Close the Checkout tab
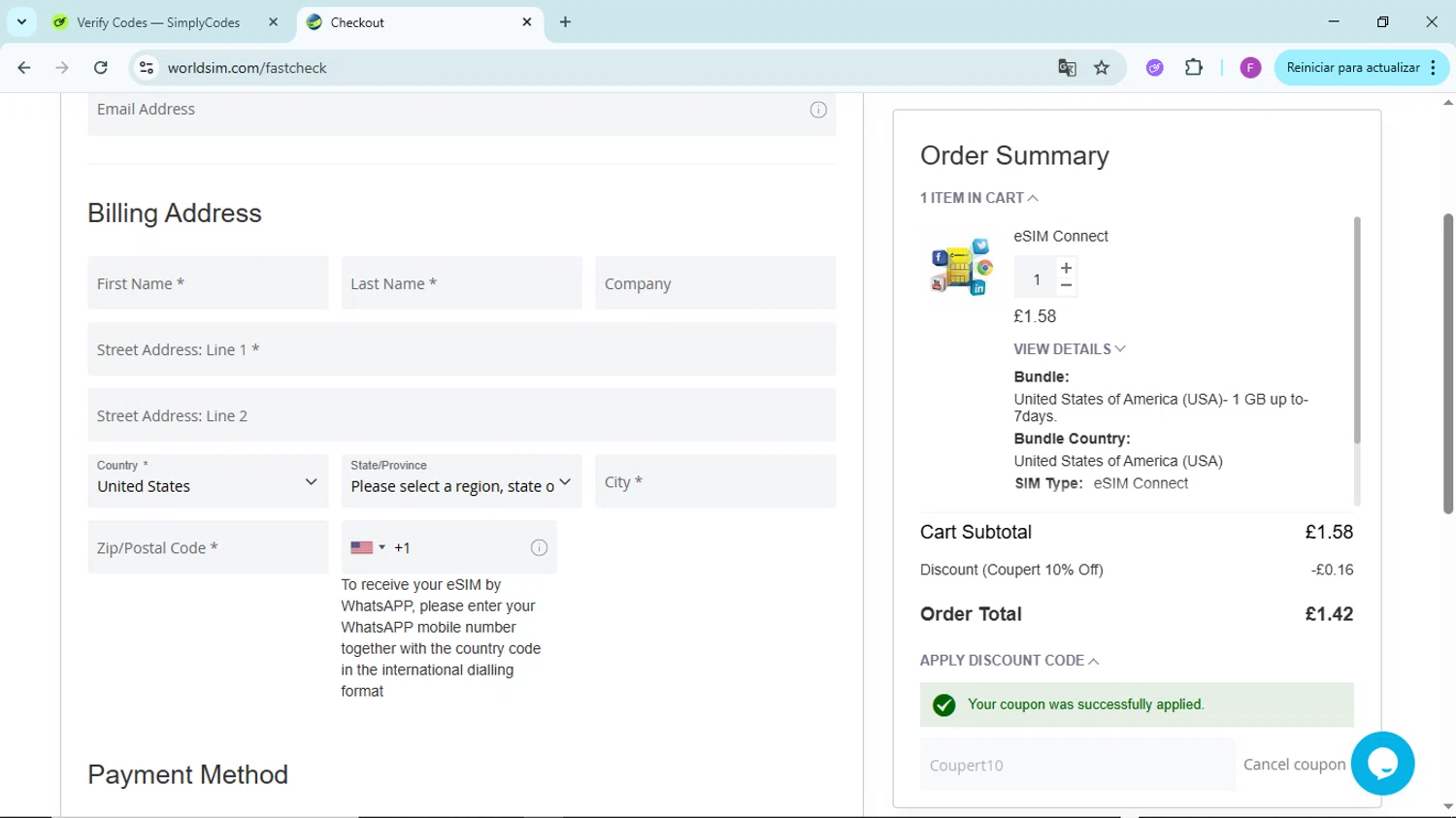 pyautogui.click(x=527, y=22)
